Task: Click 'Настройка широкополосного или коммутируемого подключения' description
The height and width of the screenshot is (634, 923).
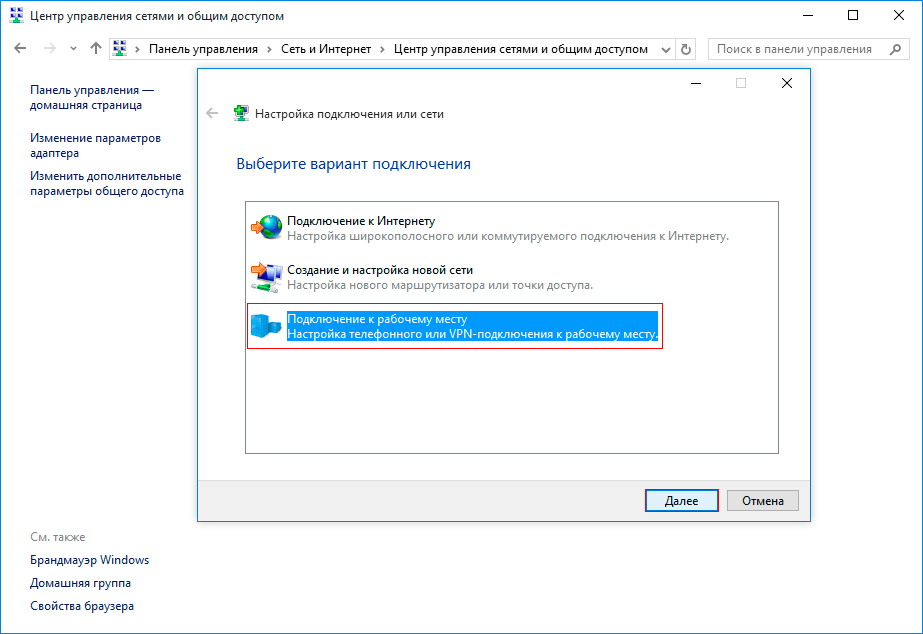Action: (508, 236)
